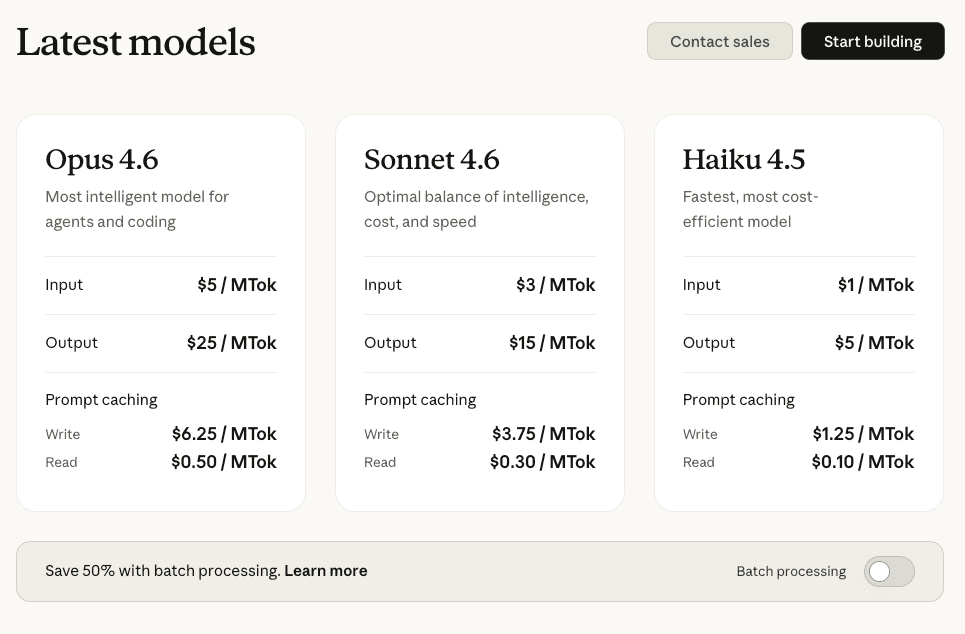The image size is (965, 634).
Task: Click the Latest models page heading
Action: [x=135, y=42]
